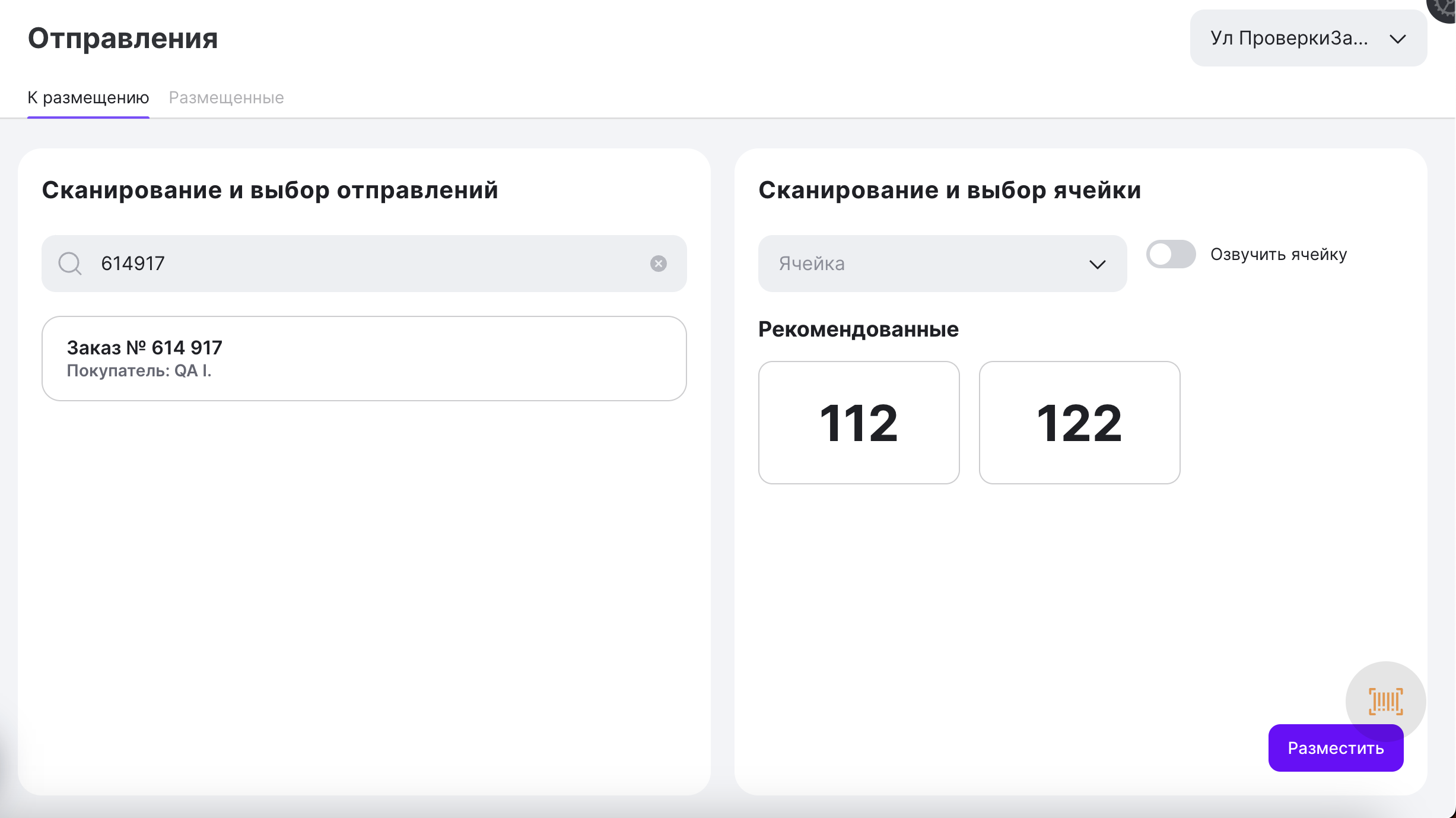Click the 'Озвучить ячейку' label text
The height and width of the screenshot is (818, 1456).
click(1279, 255)
